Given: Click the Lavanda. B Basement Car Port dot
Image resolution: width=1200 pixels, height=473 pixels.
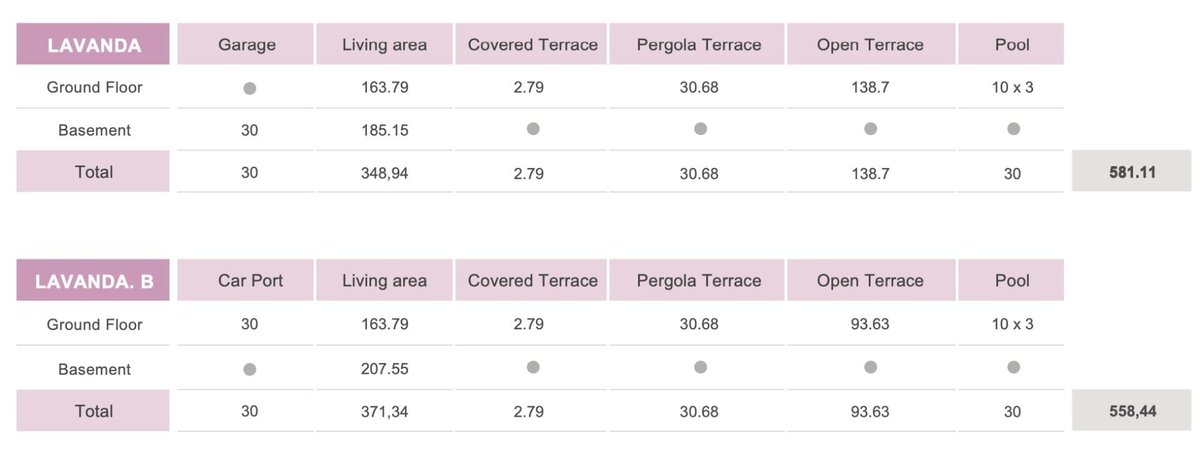Looking at the screenshot, I should click(x=250, y=369).
